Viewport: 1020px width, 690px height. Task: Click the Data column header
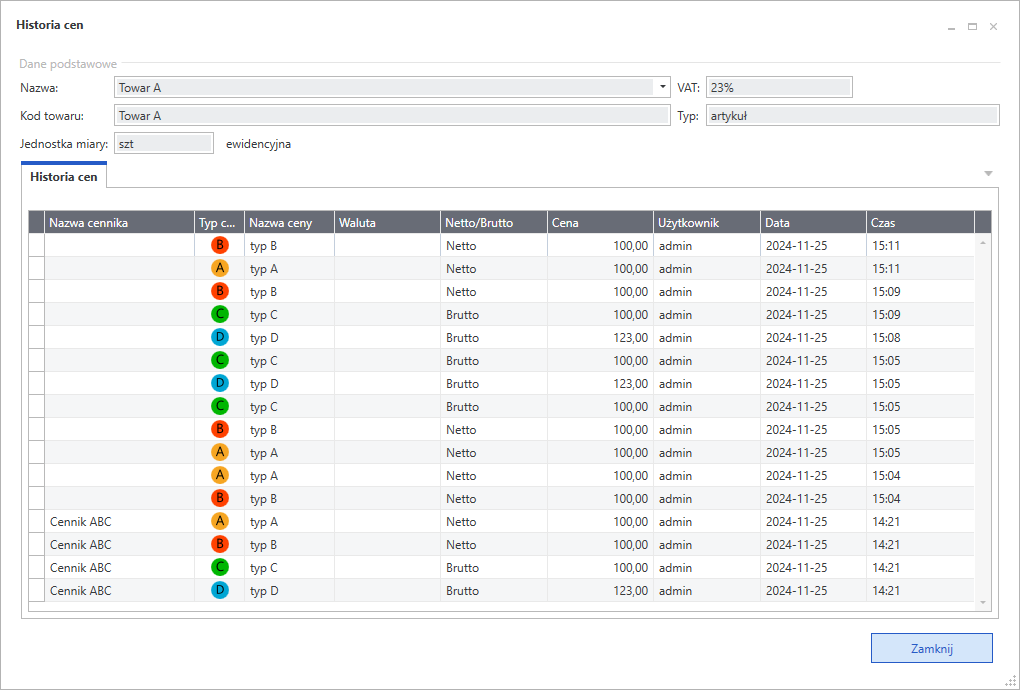812,222
